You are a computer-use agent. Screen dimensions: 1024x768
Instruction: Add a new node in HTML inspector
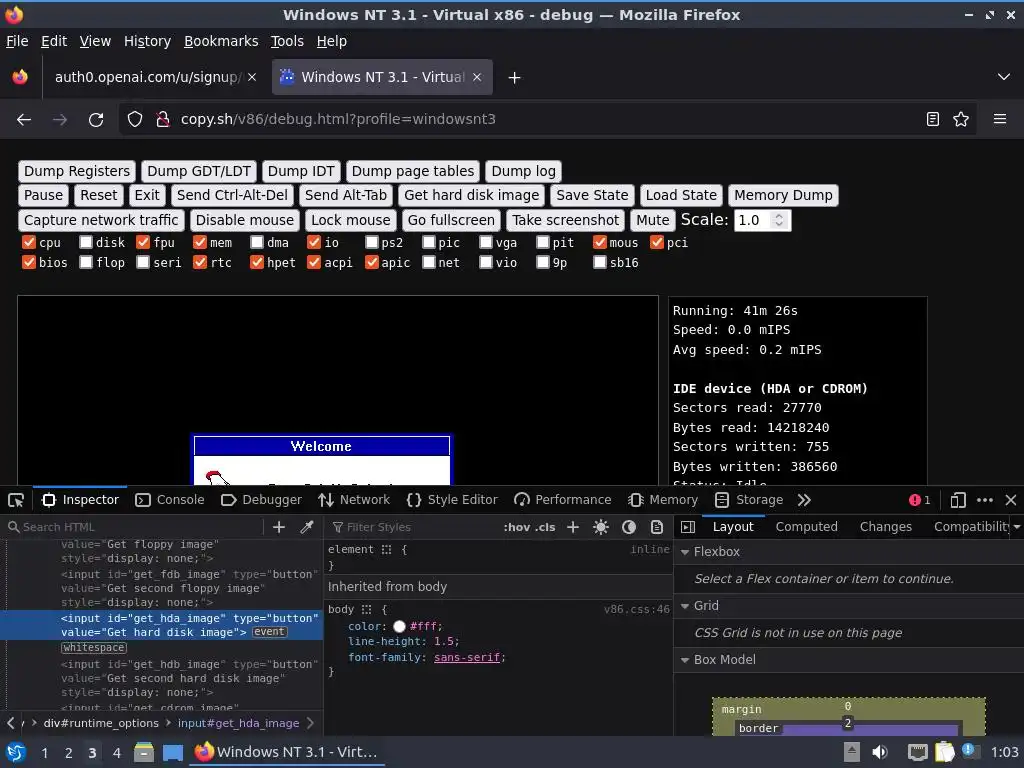(279, 527)
